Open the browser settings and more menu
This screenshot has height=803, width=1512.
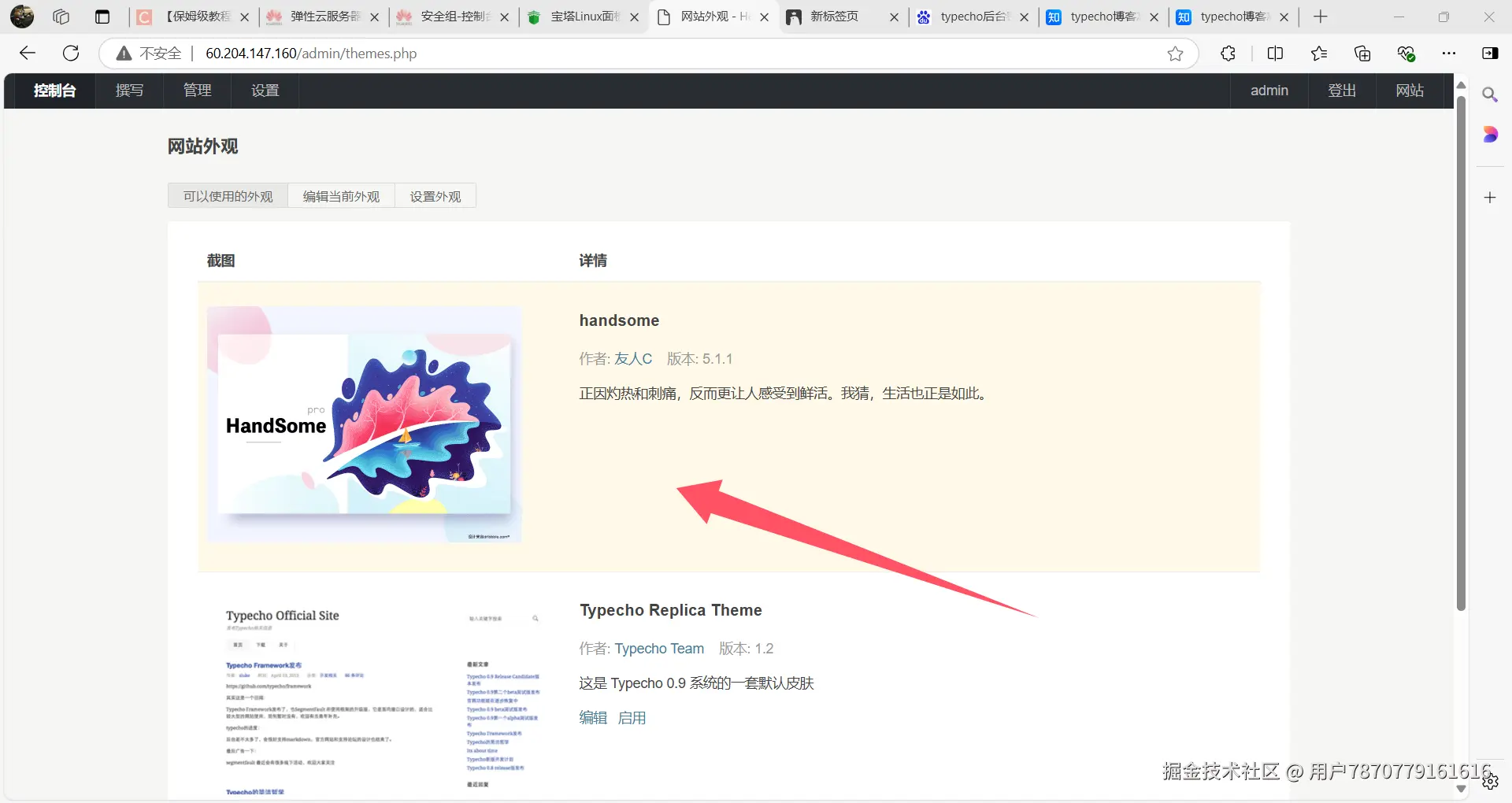click(1449, 54)
